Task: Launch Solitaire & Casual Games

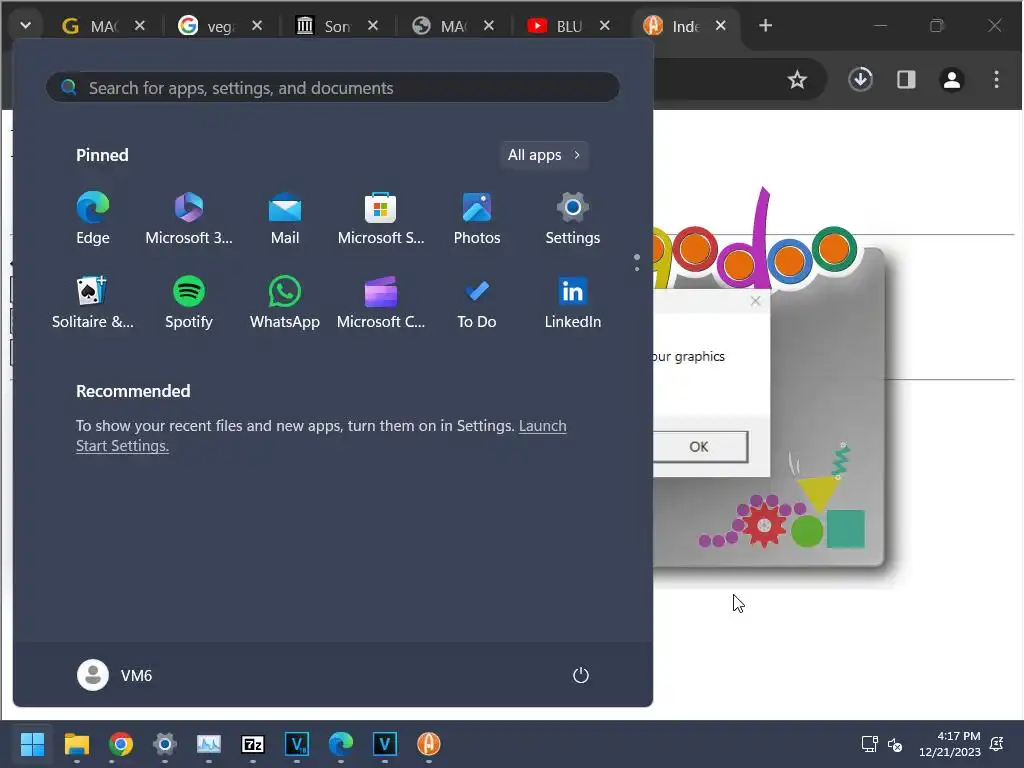Action: pyautogui.click(x=93, y=302)
